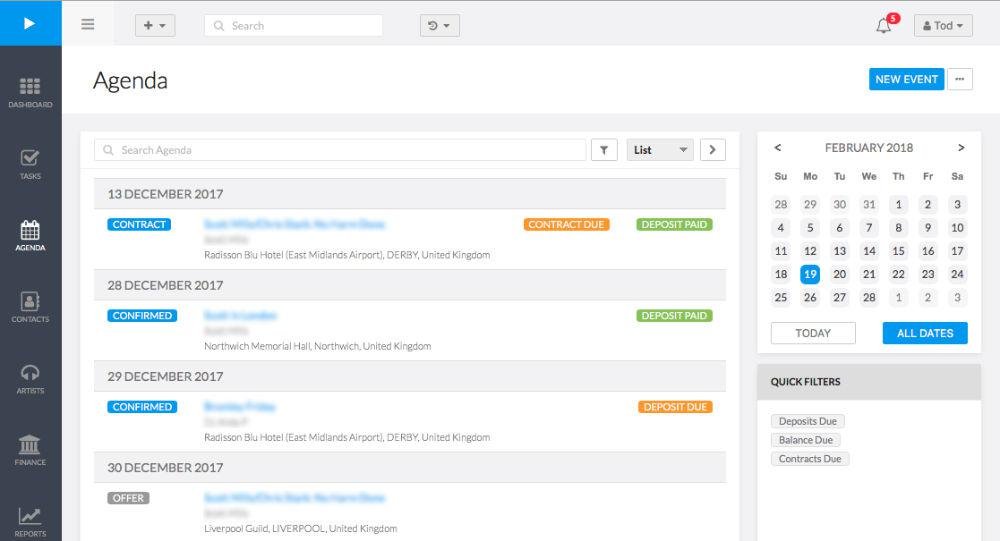The width and height of the screenshot is (1000, 541).
Task: Click the notifications bell icon
Action: click(884, 26)
